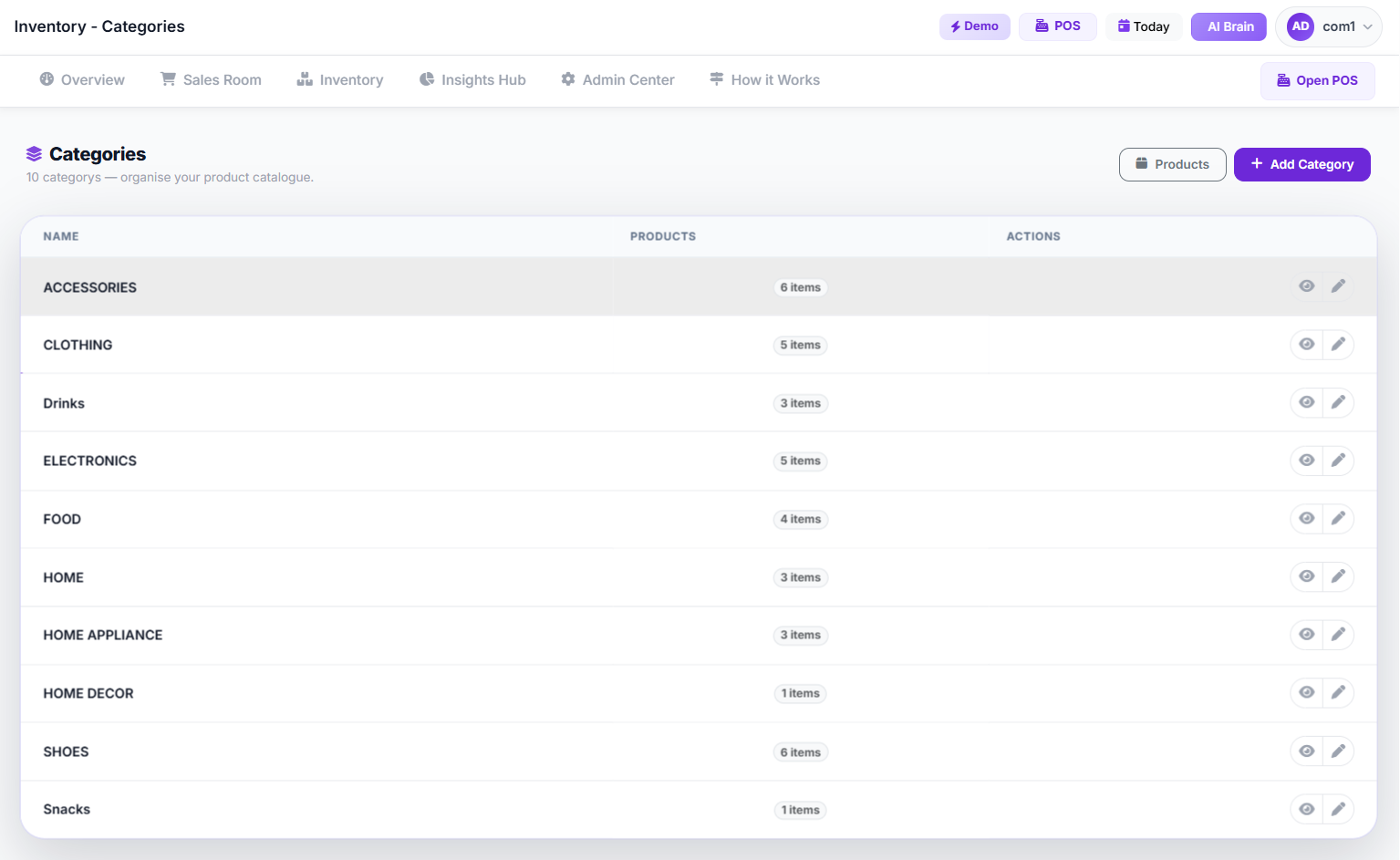The width and height of the screenshot is (1400, 860).
Task: Click the SHOES '6 items' badge
Action: click(x=801, y=752)
